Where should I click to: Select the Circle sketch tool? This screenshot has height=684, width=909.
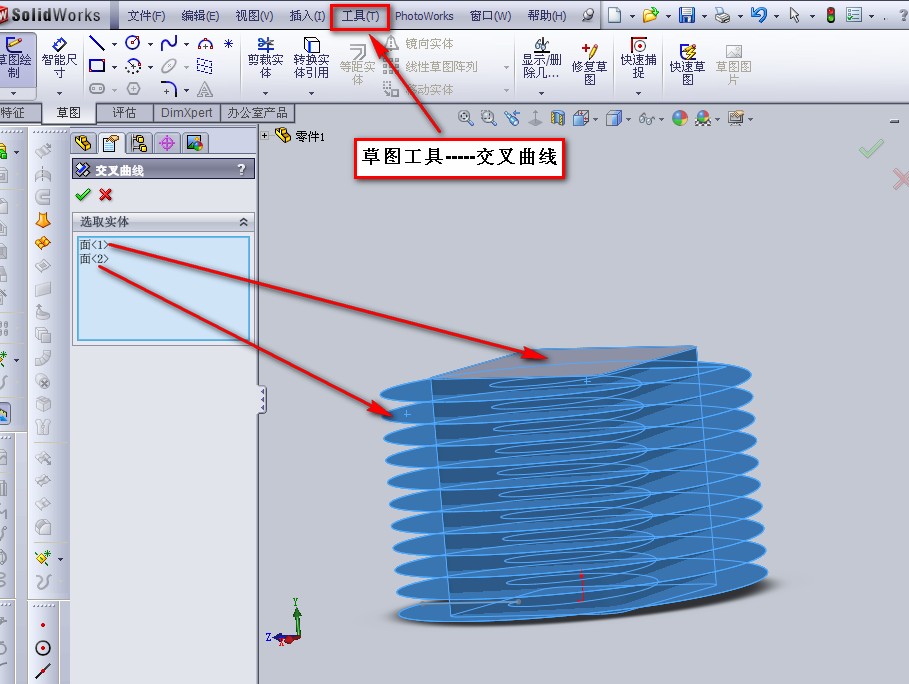[x=131, y=44]
